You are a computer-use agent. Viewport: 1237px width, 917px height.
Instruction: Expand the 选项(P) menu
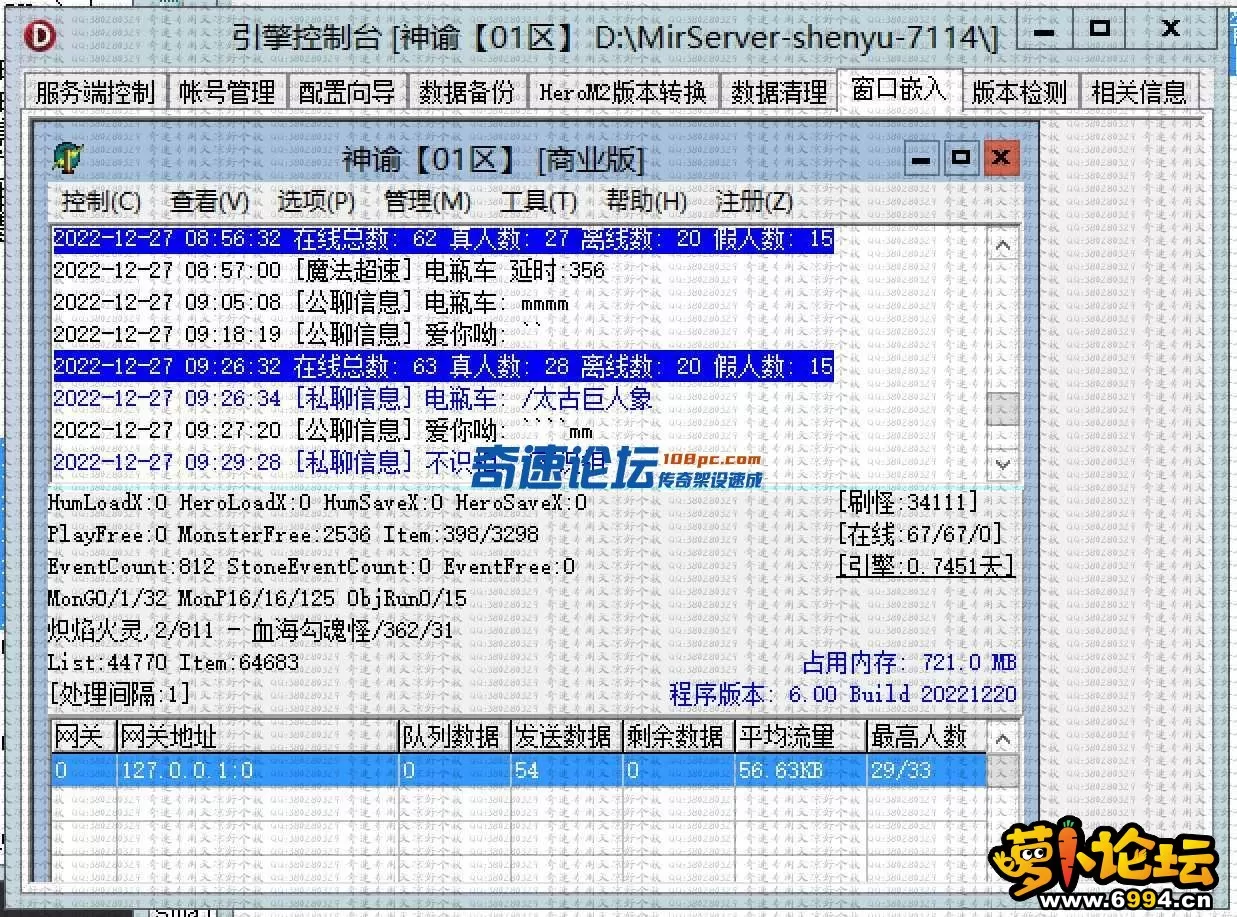[x=316, y=201]
